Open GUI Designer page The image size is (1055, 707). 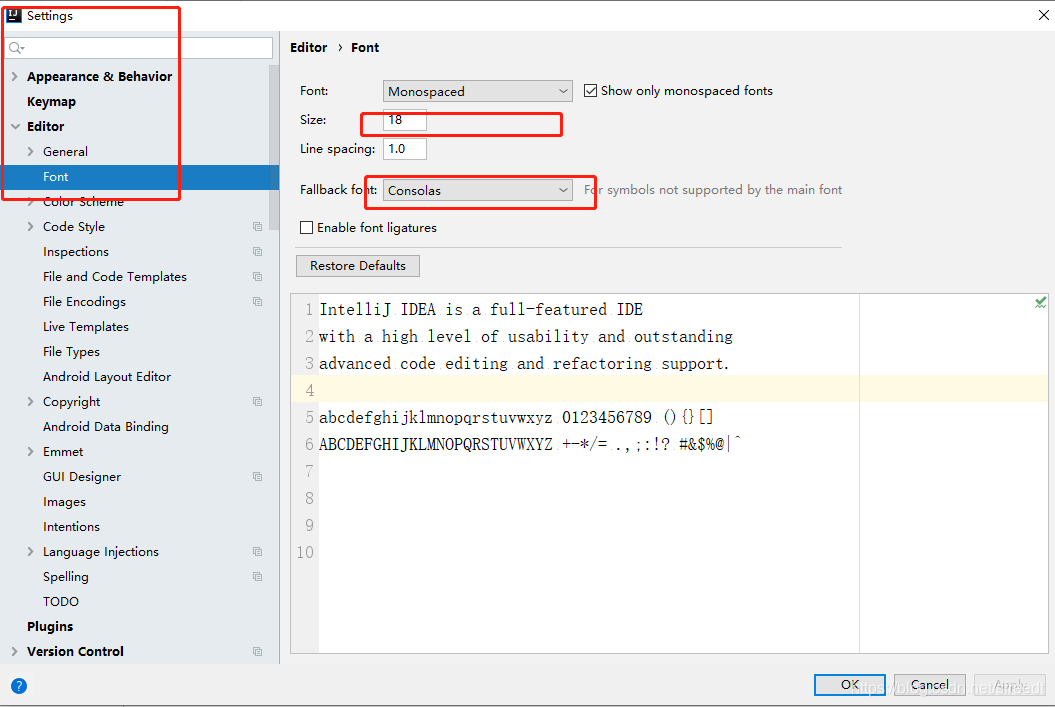(82, 476)
